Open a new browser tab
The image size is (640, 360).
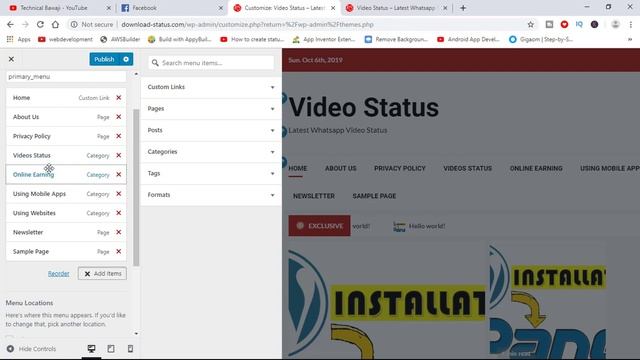463,8
